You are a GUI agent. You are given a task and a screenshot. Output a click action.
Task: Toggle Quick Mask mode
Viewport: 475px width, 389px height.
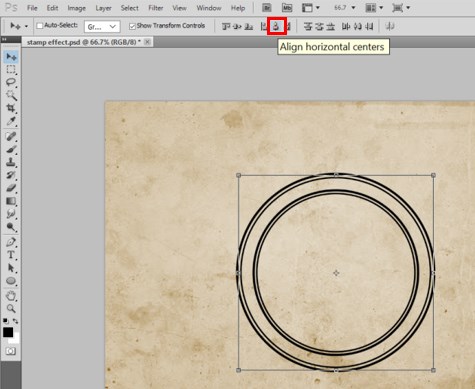click(11, 351)
